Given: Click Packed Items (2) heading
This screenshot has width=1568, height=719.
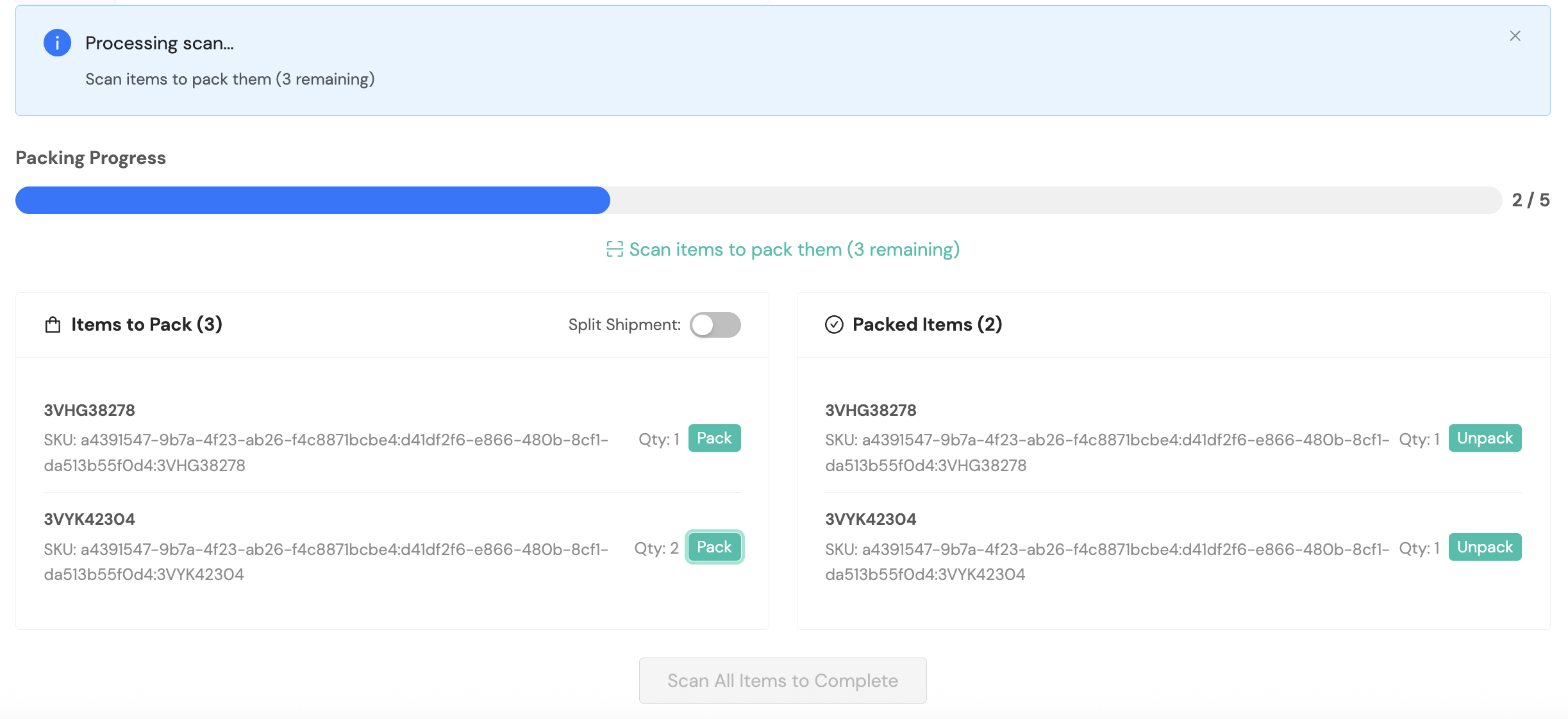Looking at the screenshot, I should (927, 325).
